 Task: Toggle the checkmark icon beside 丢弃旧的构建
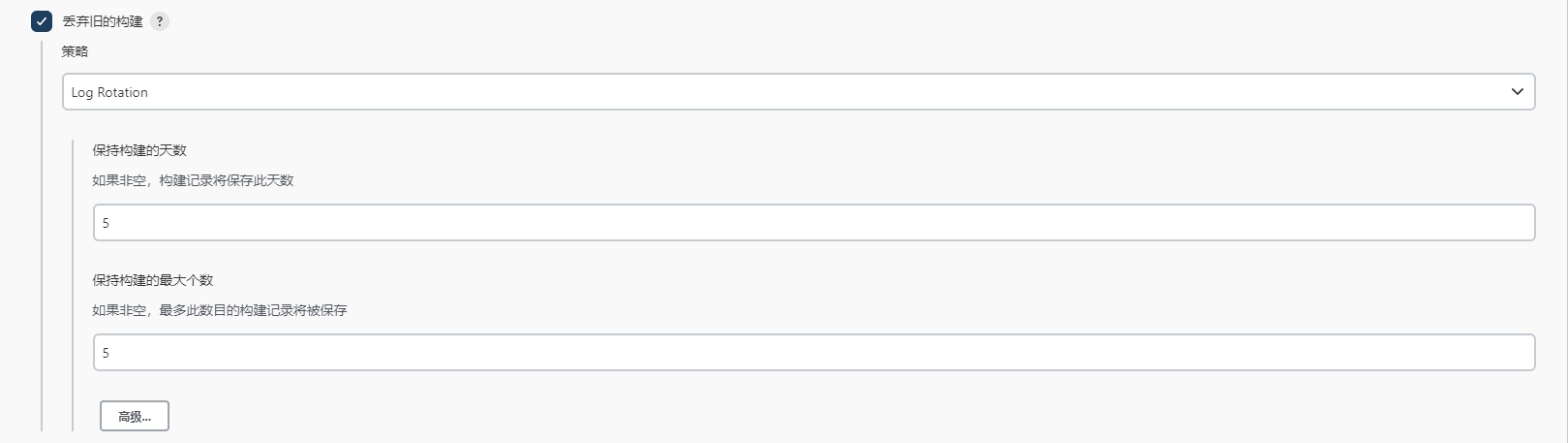coord(42,21)
